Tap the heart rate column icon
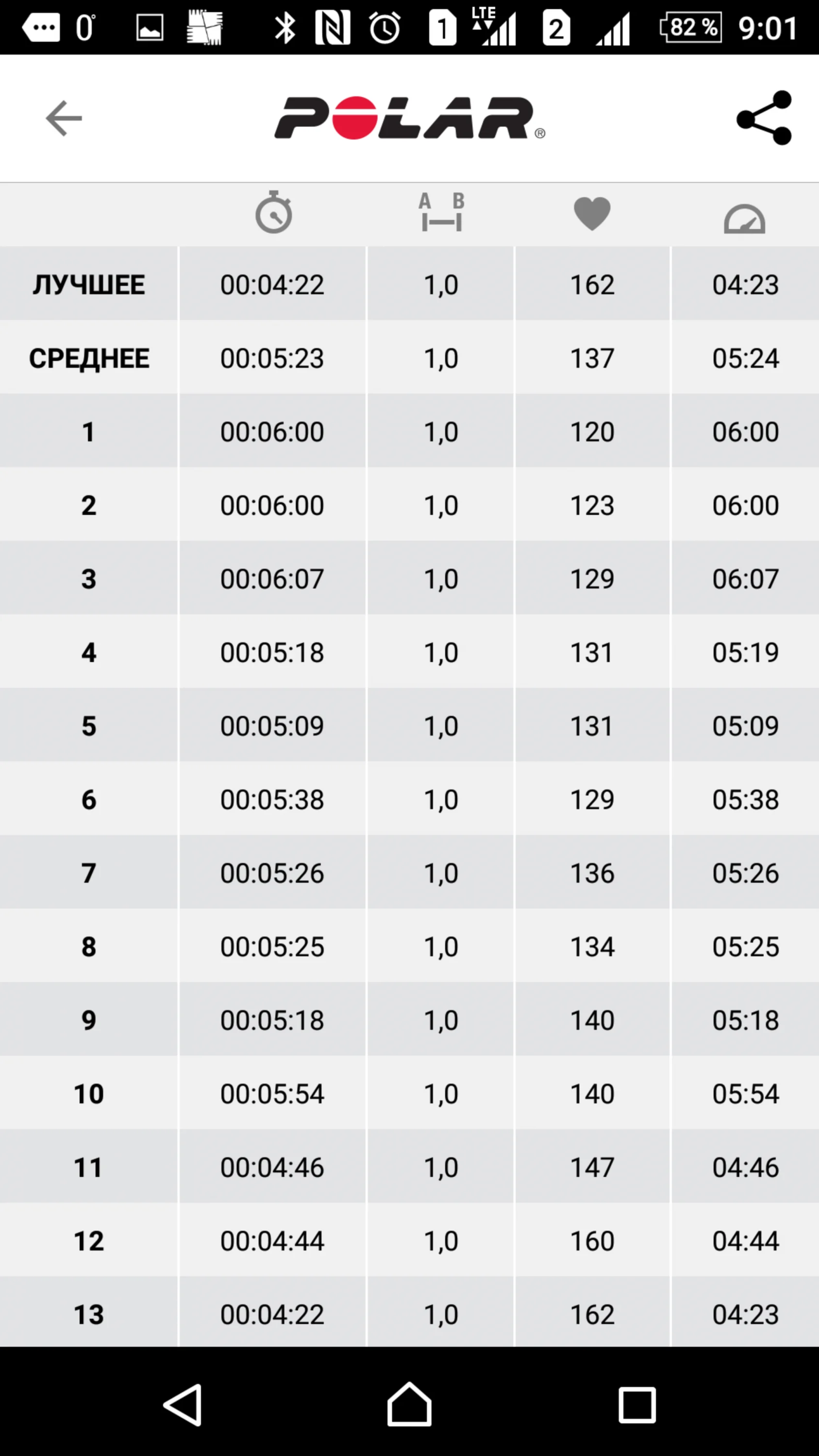Screen dimensions: 819x1456 592,214
